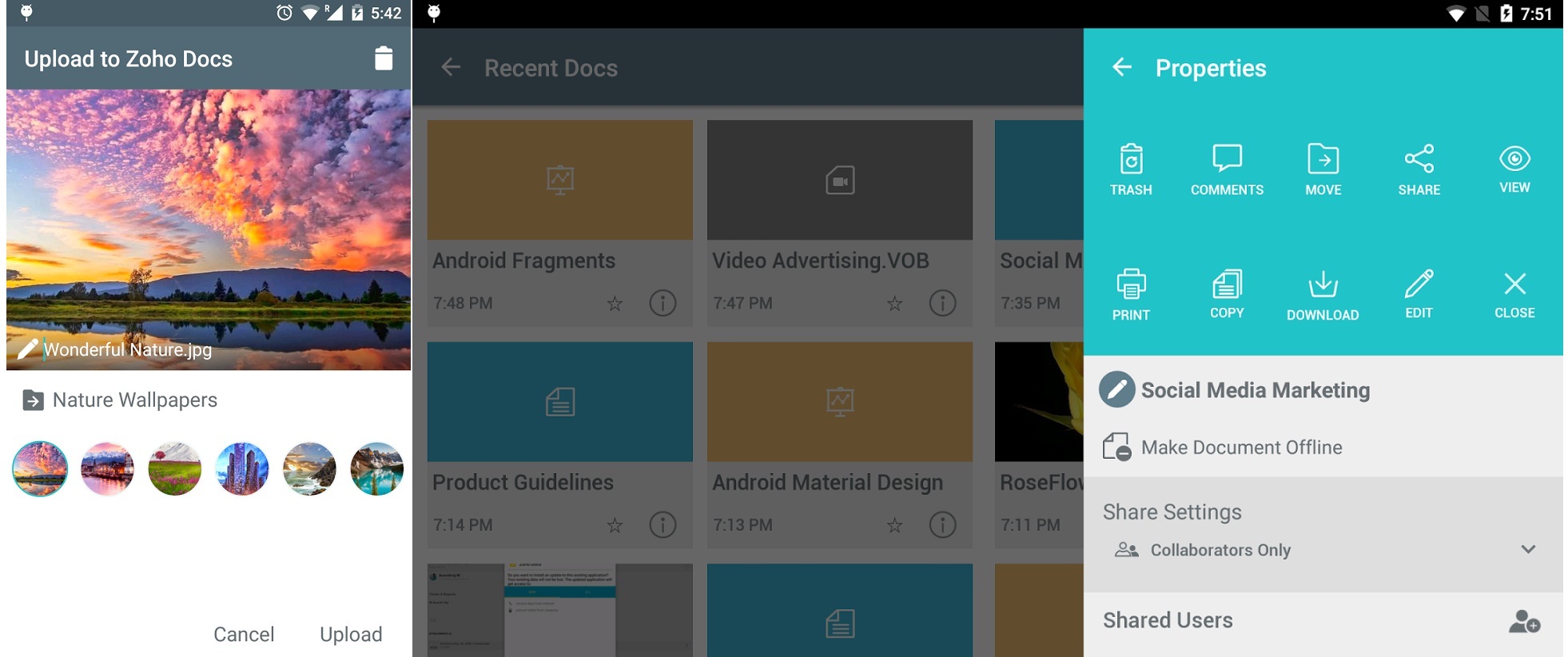Open info for Android Fragments
Viewport: 1568px width, 657px height.
pyautogui.click(x=663, y=303)
